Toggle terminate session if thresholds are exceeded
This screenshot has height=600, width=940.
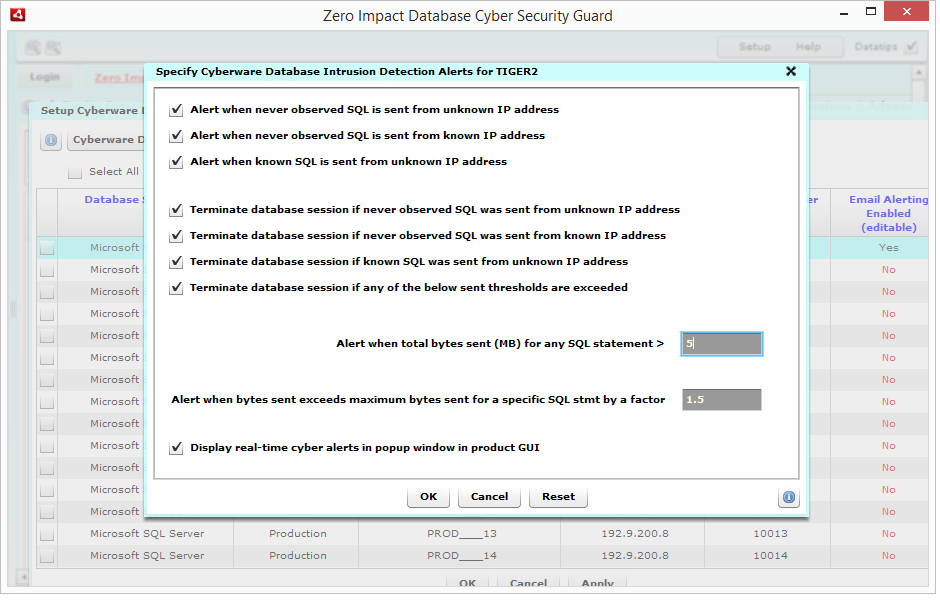coord(177,288)
